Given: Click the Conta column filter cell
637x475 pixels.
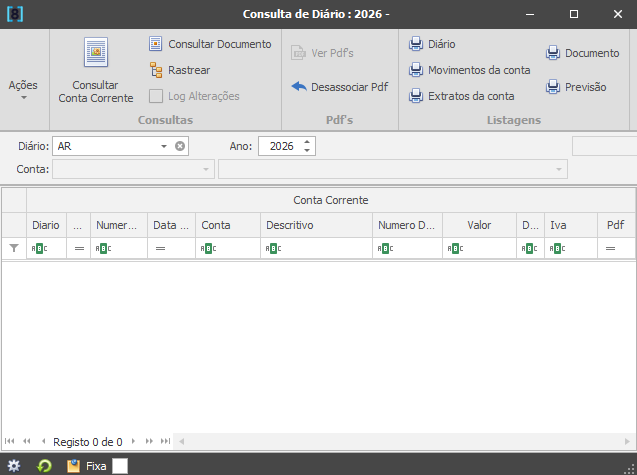Looking at the screenshot, I should coord(227,248).
